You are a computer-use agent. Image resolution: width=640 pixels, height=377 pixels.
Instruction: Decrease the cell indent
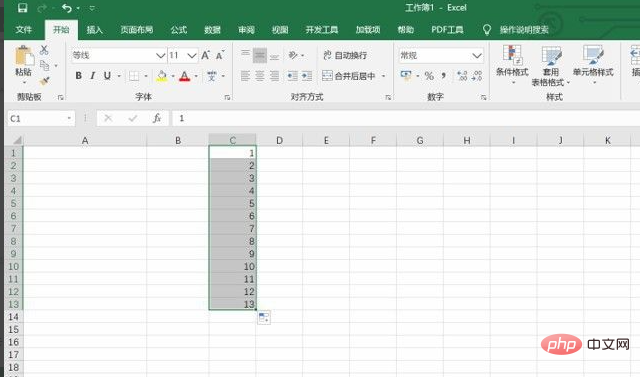coord(292,76)
